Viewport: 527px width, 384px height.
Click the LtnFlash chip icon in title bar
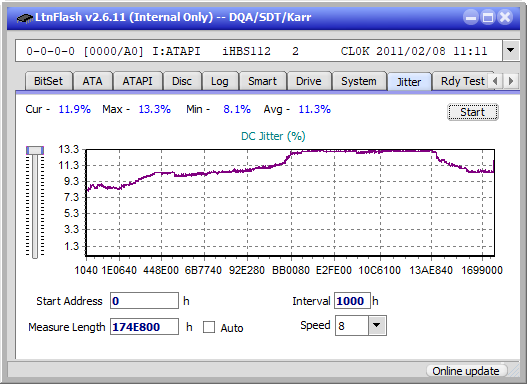tap(25, 17)
